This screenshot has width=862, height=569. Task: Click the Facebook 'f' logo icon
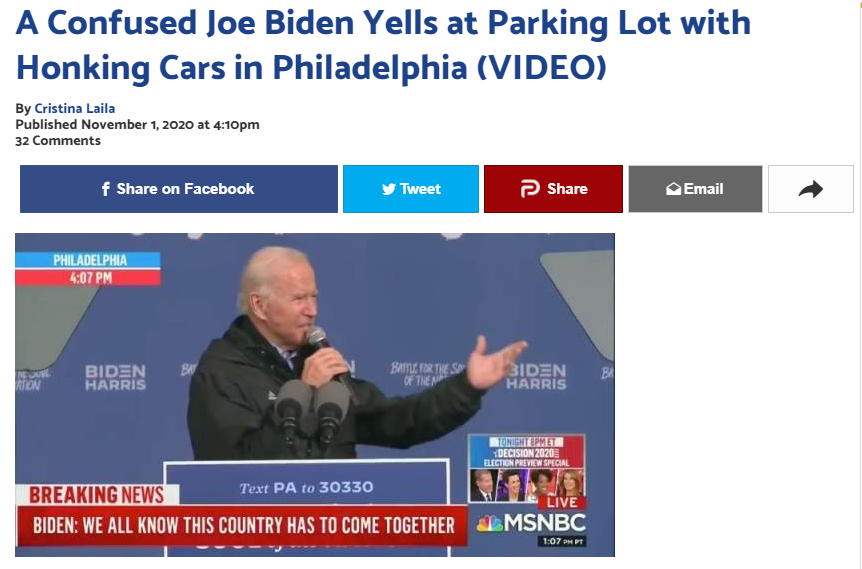[106, 189]
